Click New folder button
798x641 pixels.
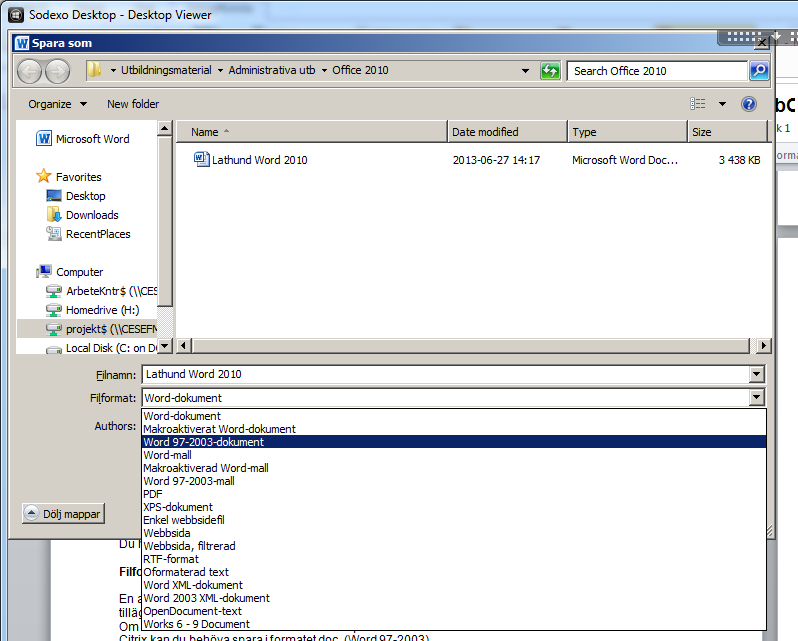[133, 104]
